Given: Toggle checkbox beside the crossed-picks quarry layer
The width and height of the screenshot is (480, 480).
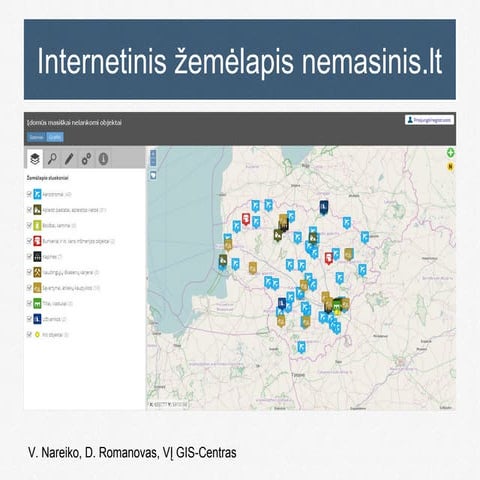Looking at the screenshot, I should pos(29,272).
